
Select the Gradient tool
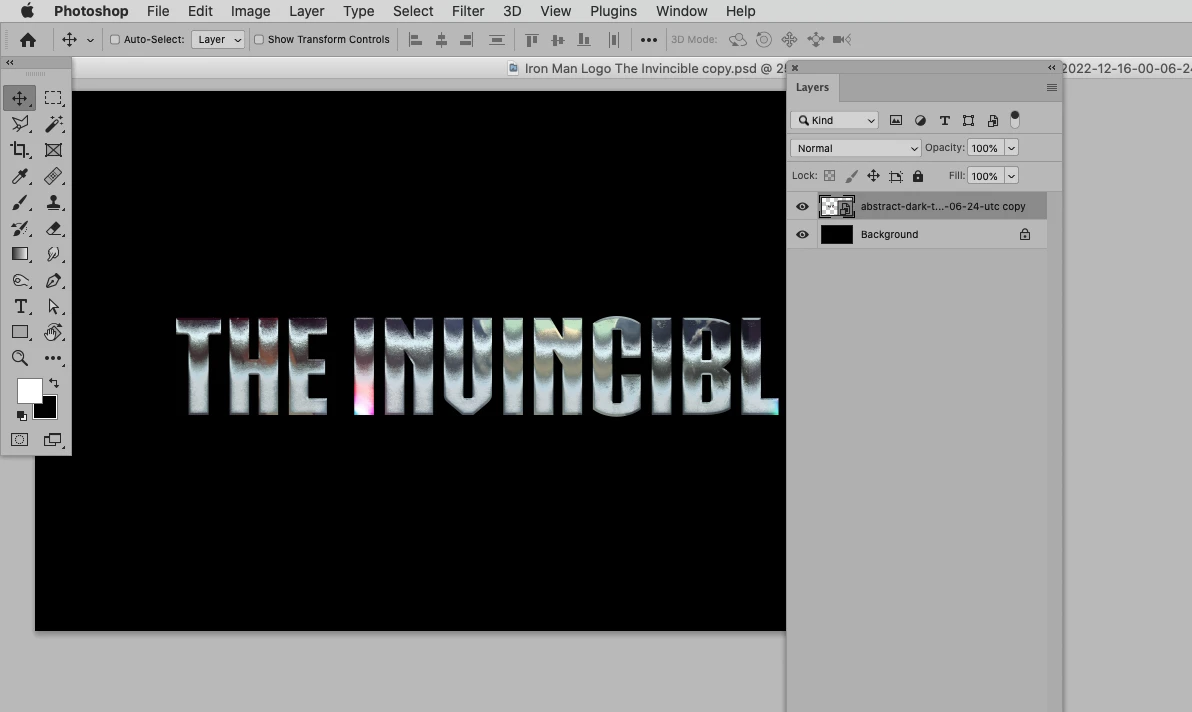pyautogui.click(x=20, y=254)
